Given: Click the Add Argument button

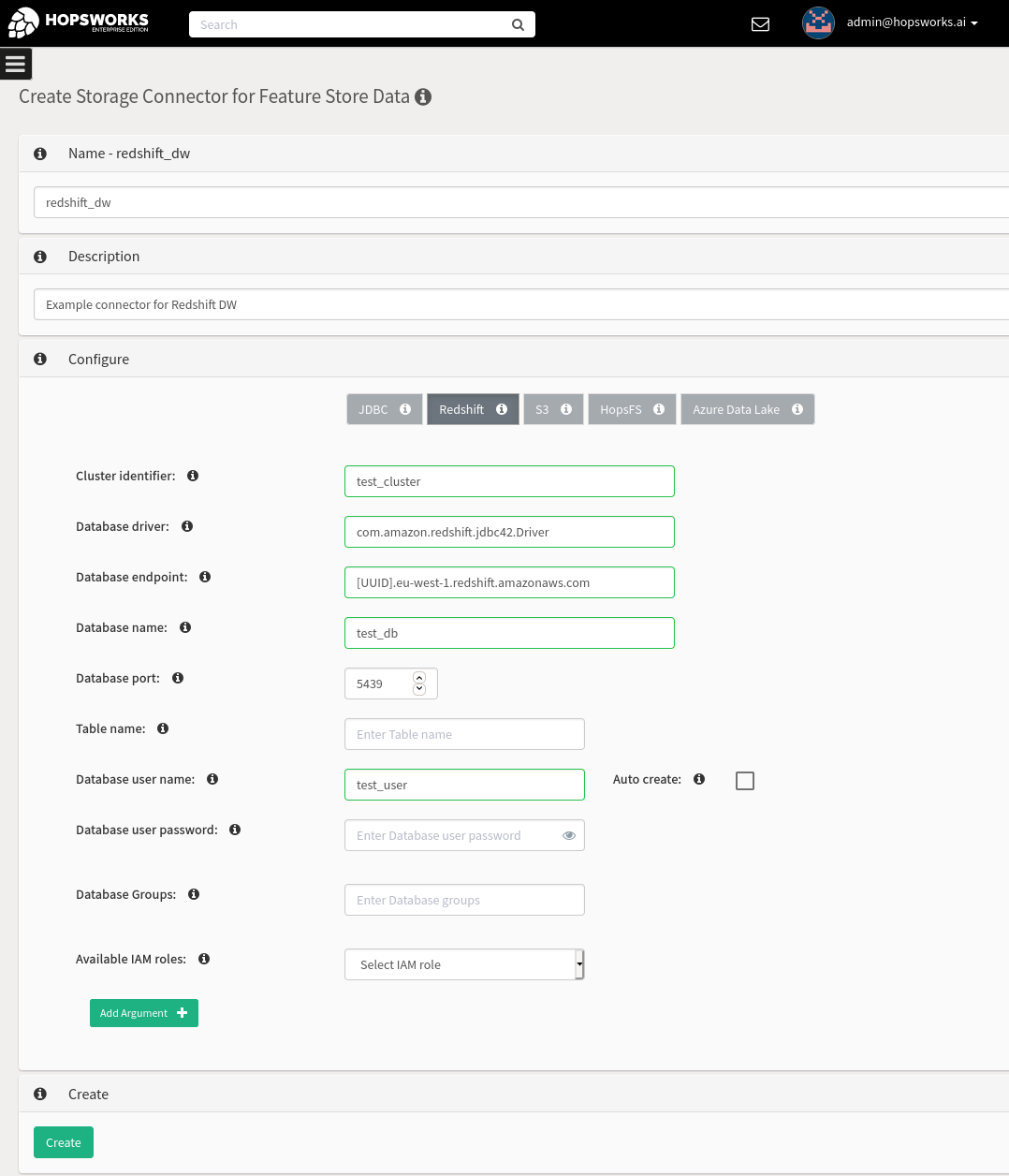Looking at the screenshot, I should coord(144,1013).
